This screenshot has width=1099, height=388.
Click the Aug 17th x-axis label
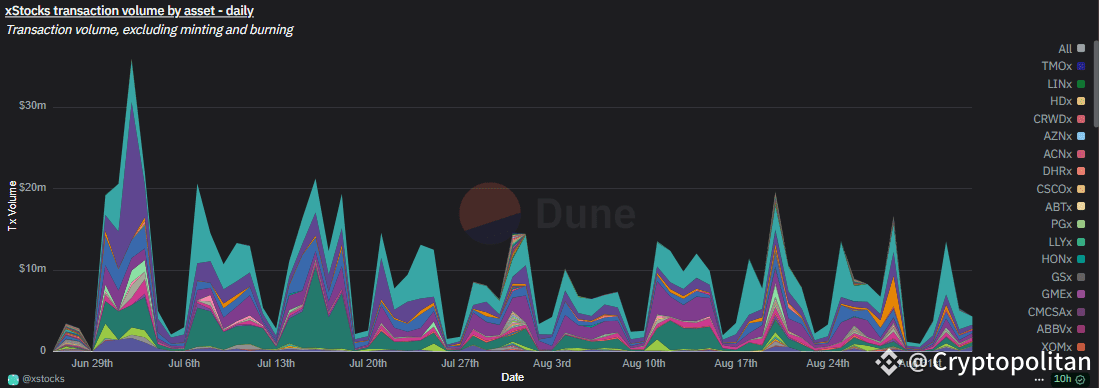pos(736,363)
